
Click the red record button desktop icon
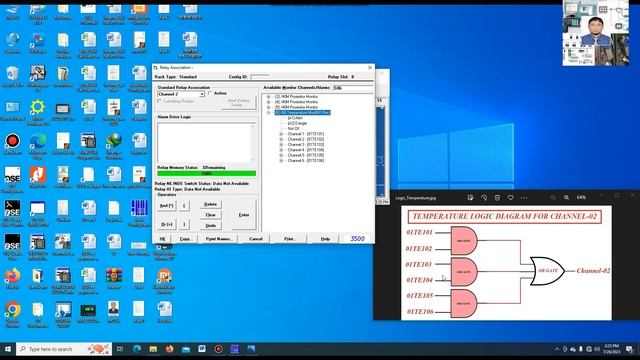point(12,144)
